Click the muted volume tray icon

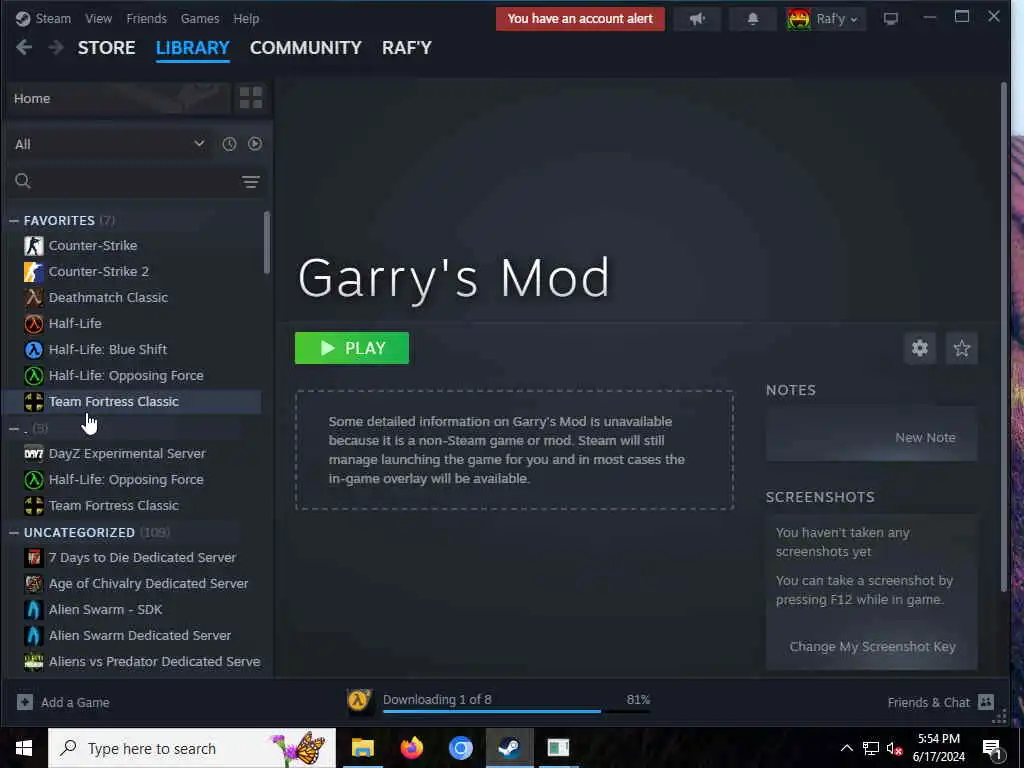[894, 748]
